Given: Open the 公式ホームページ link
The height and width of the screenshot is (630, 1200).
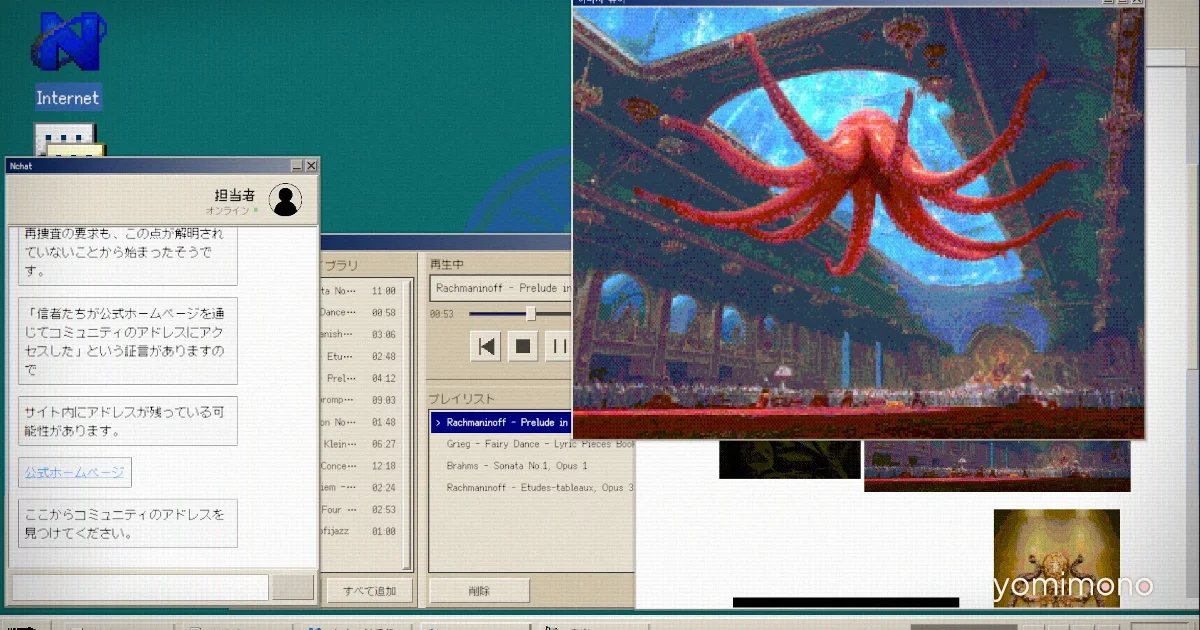Looking at the screenshot, I should (x=75, y=472).
